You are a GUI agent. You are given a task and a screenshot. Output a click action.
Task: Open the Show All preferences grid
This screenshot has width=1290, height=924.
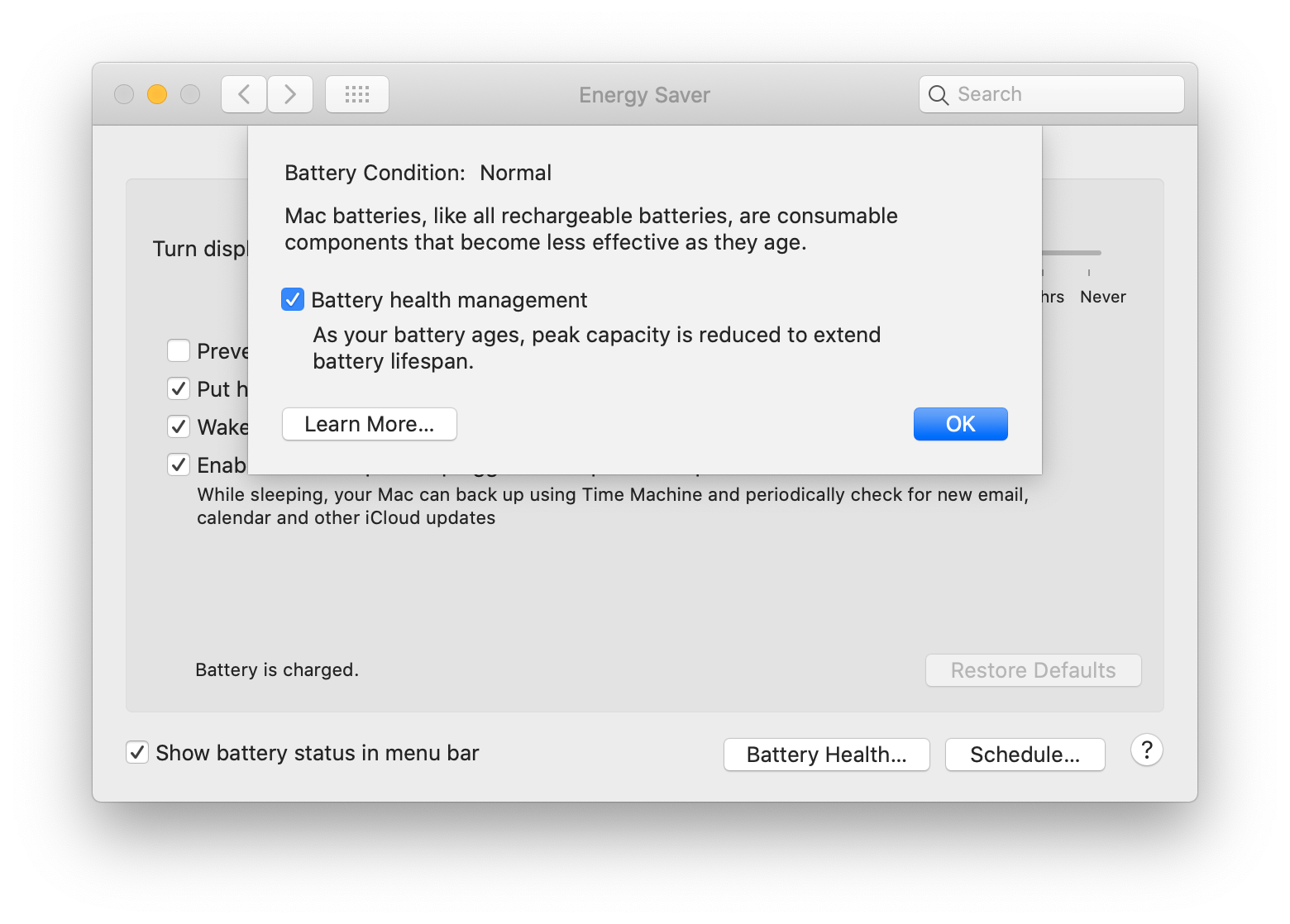click(357, 94)
